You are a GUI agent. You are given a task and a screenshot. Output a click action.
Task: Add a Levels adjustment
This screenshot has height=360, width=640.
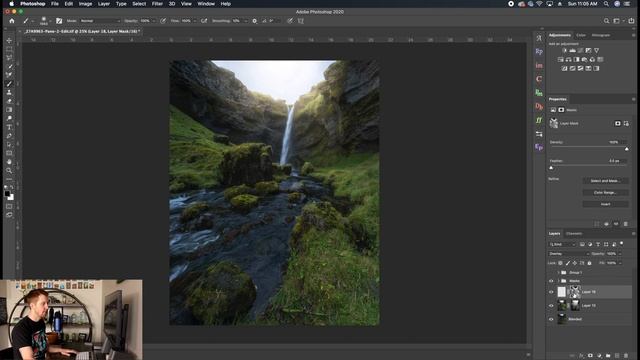click(572, 51)
